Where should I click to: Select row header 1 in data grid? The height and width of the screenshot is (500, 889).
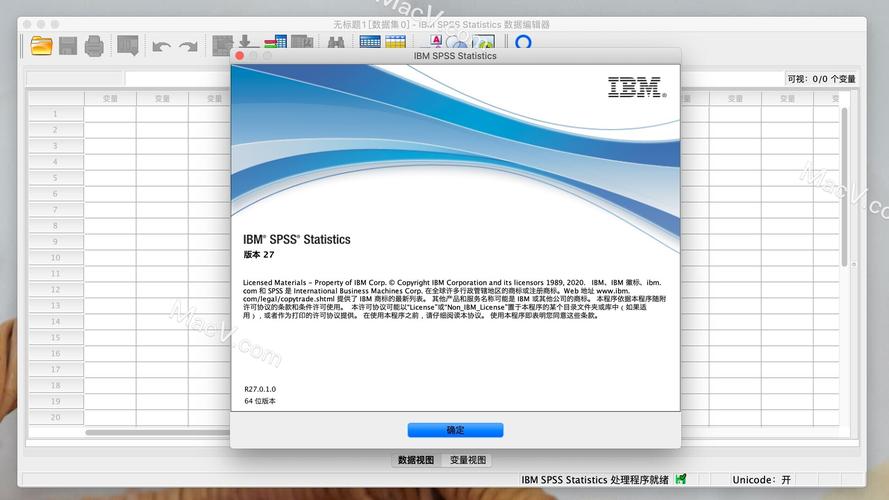coord(56,114)
